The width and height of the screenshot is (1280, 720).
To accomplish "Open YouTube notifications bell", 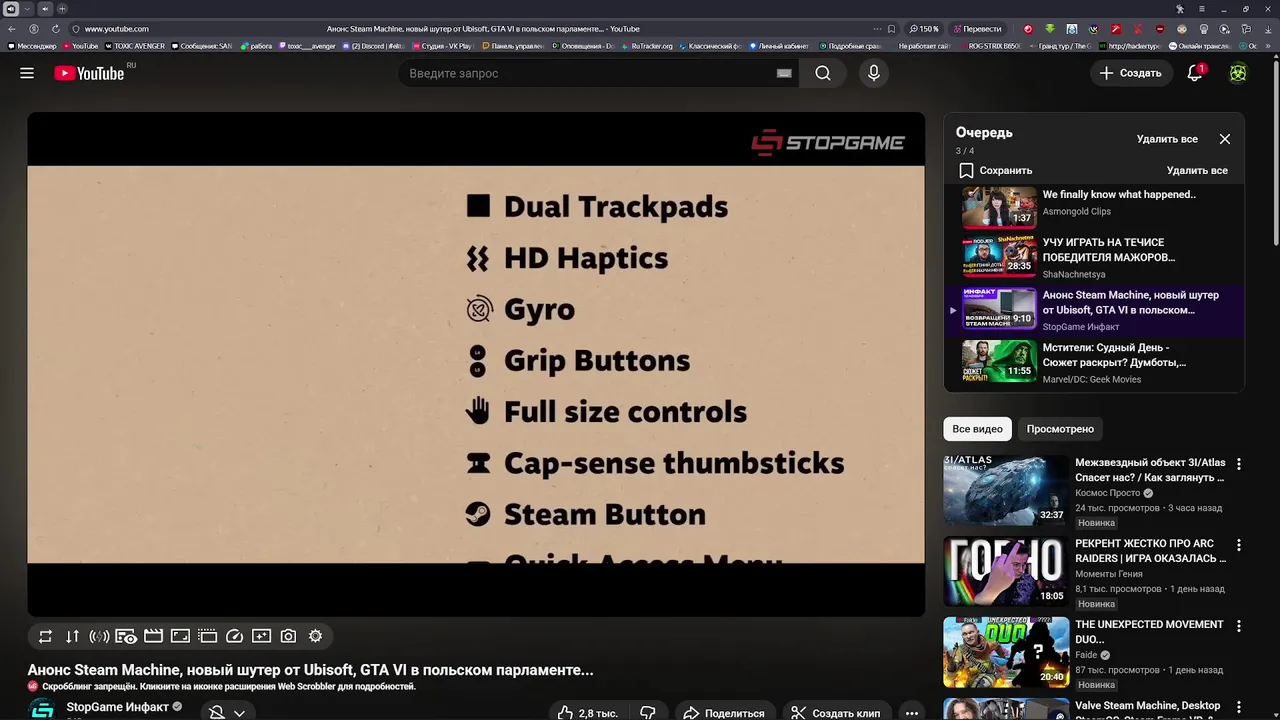I will coord(1195,73).
